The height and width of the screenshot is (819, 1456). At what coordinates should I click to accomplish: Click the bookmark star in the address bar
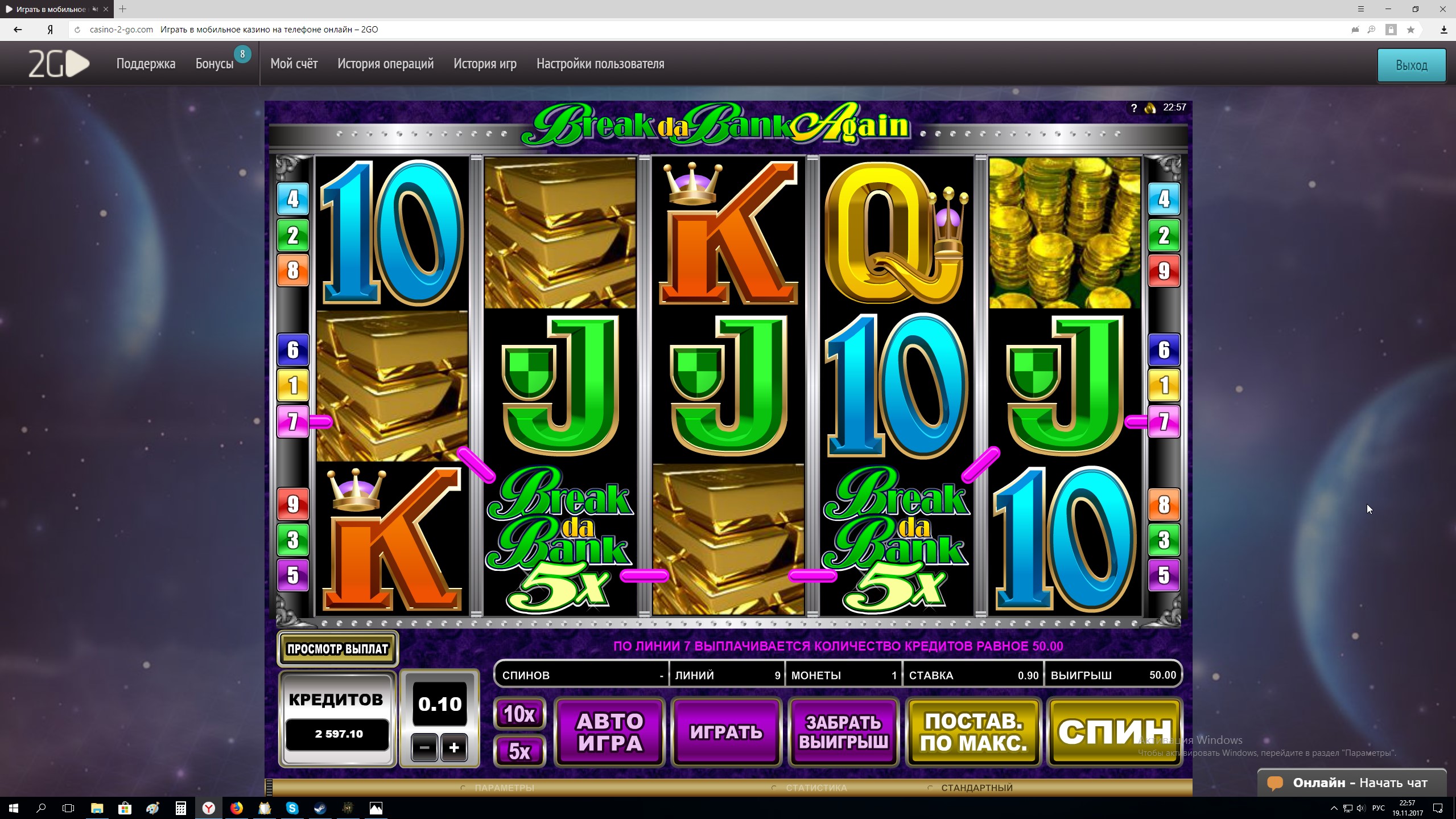pos(1410,30)
